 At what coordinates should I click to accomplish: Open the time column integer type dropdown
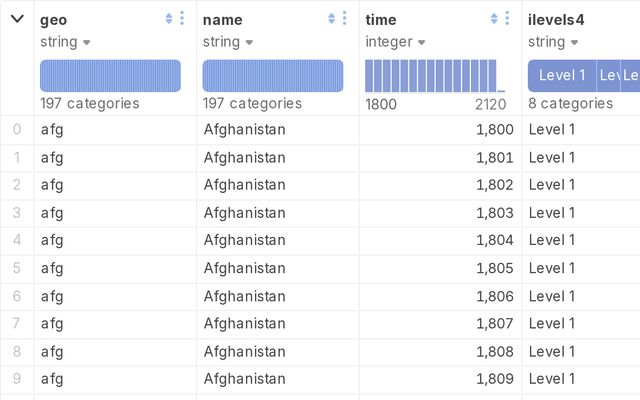coord(395,42)
